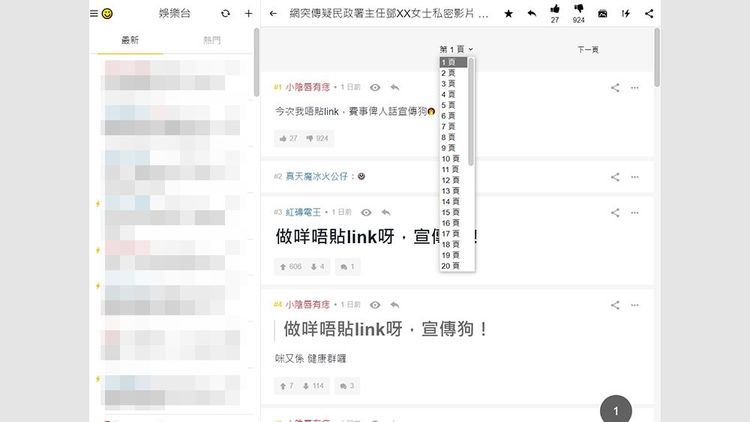750x422 pixels.
Task: Reply to post #3 by 紅褲電王
Action: pos(386,212)
